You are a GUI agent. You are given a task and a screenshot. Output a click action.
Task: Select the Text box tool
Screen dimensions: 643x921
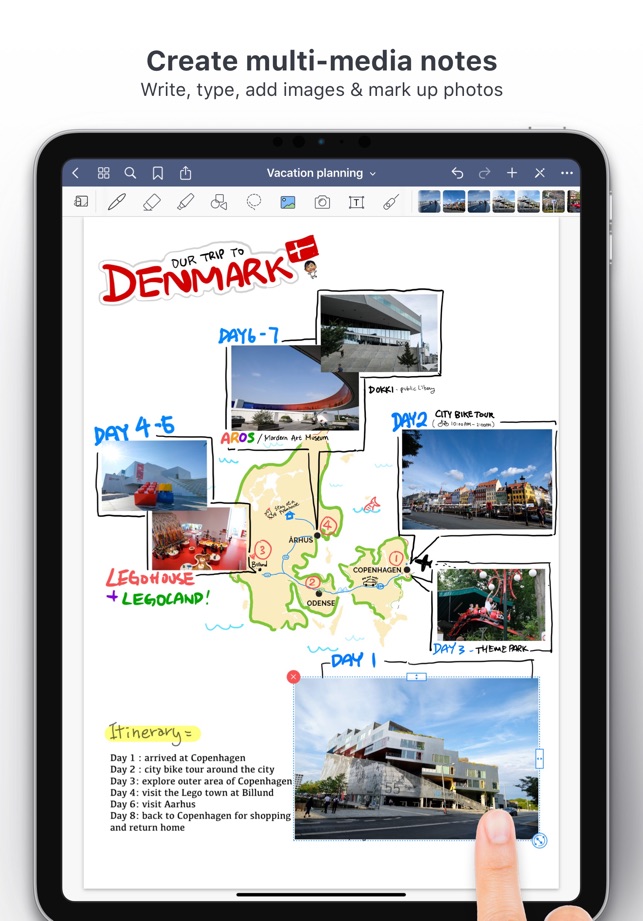(356, 203)
